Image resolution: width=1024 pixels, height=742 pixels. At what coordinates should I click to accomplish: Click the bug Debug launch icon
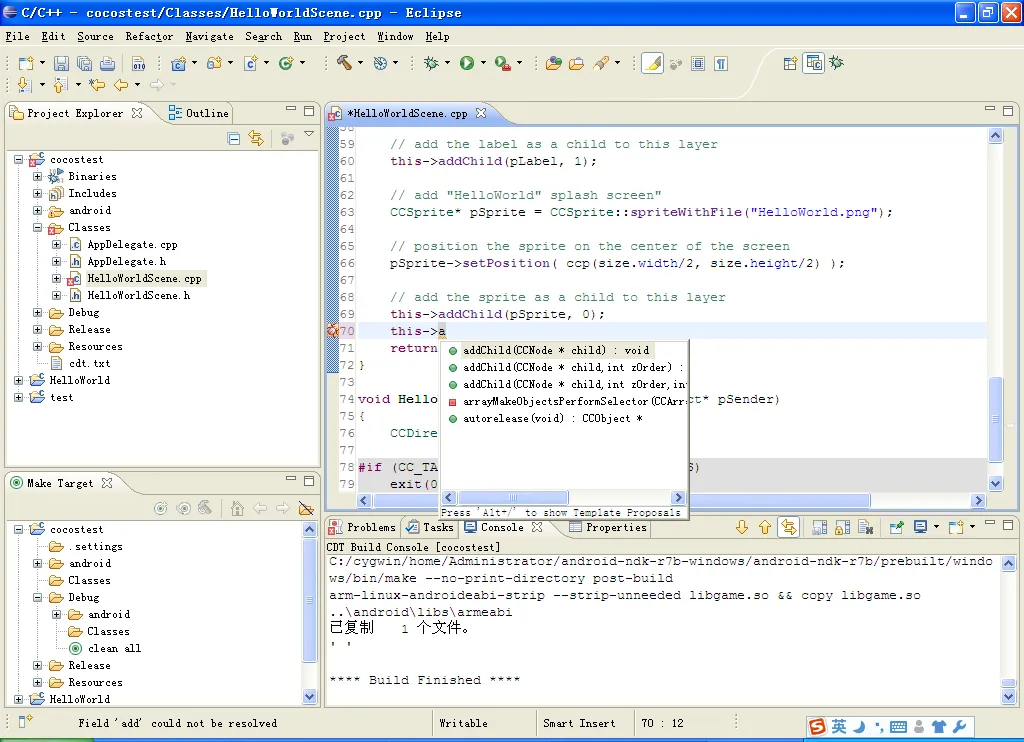[431, 63]
